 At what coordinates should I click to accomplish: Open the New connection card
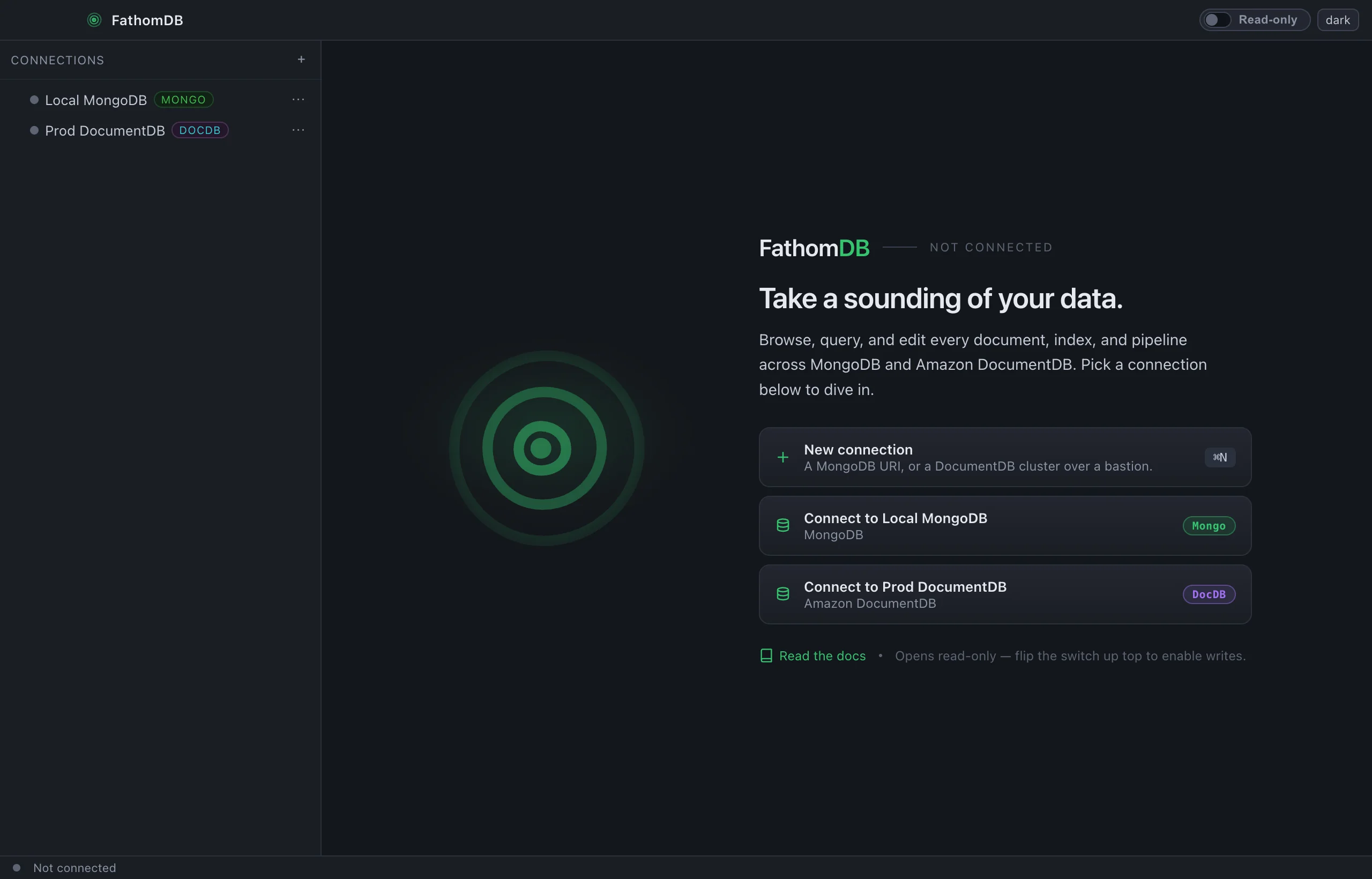(x=1005, y=457)
